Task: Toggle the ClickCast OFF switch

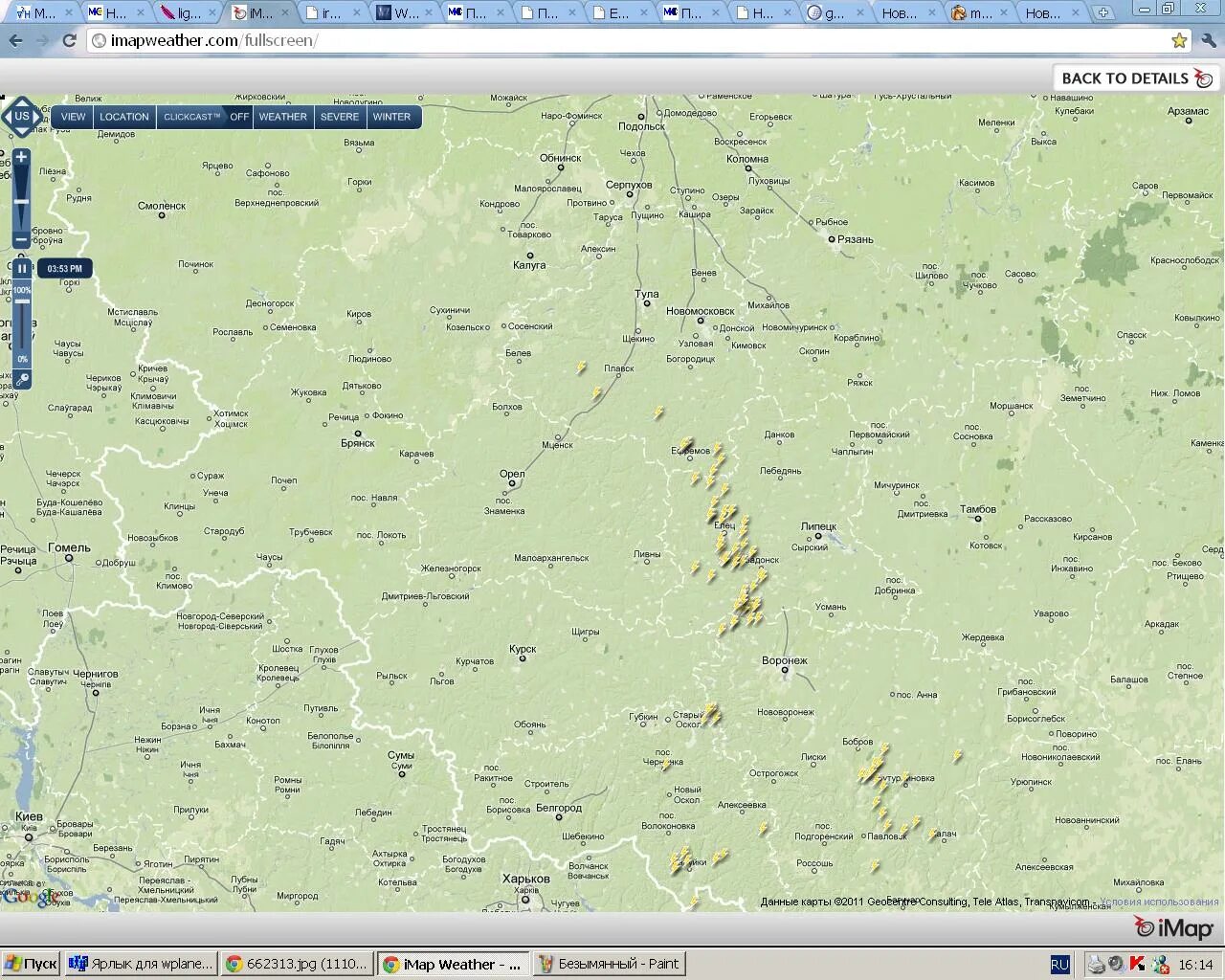Action: tap(239, 117)
